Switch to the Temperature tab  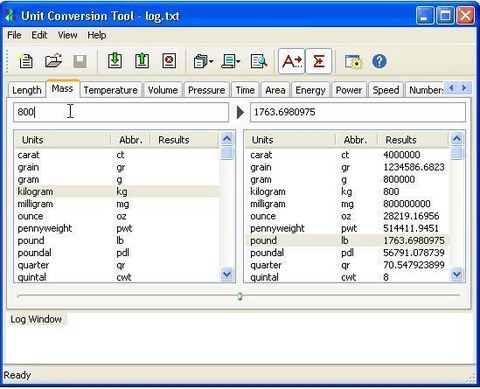pyautogui.click(x=111, y=90)
